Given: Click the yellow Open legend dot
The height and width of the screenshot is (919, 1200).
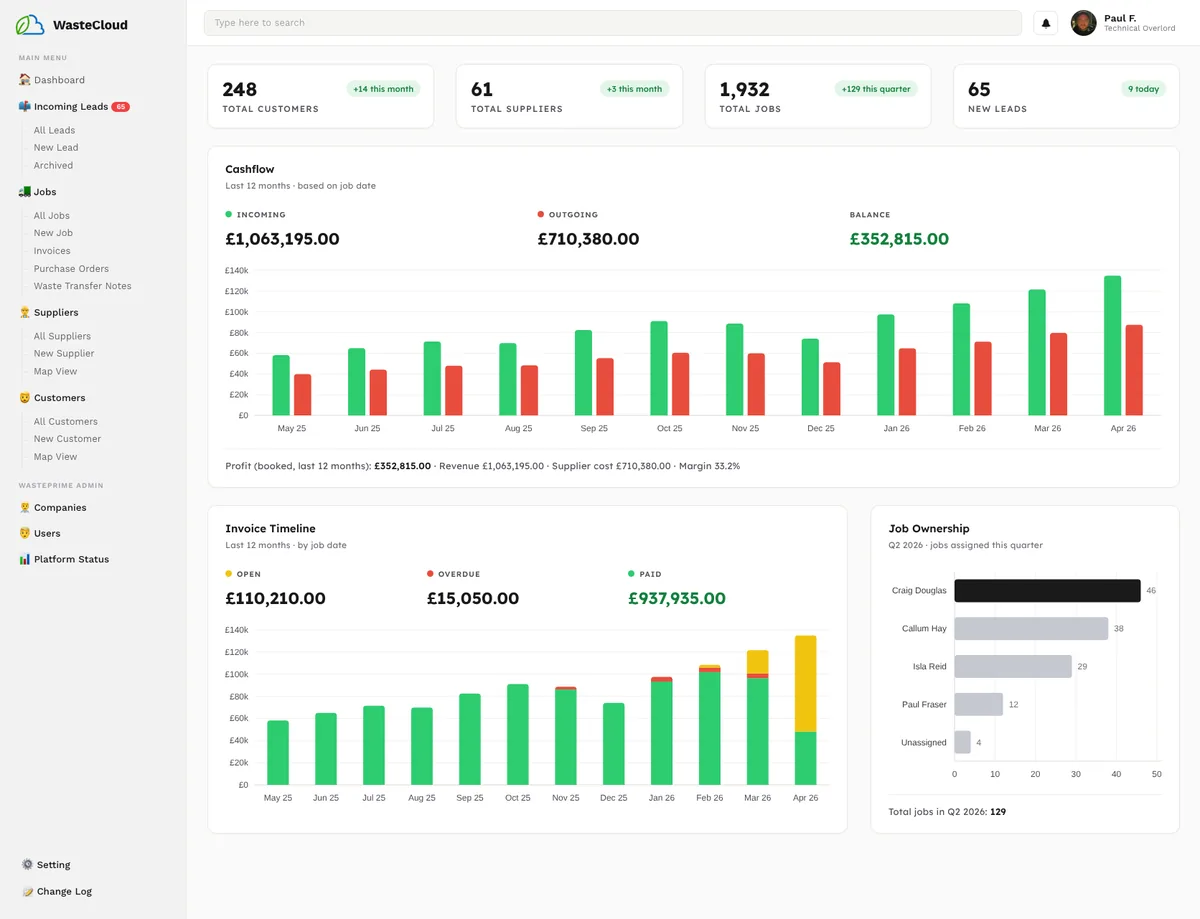Looking at the screenshot, I should (229, 574).
